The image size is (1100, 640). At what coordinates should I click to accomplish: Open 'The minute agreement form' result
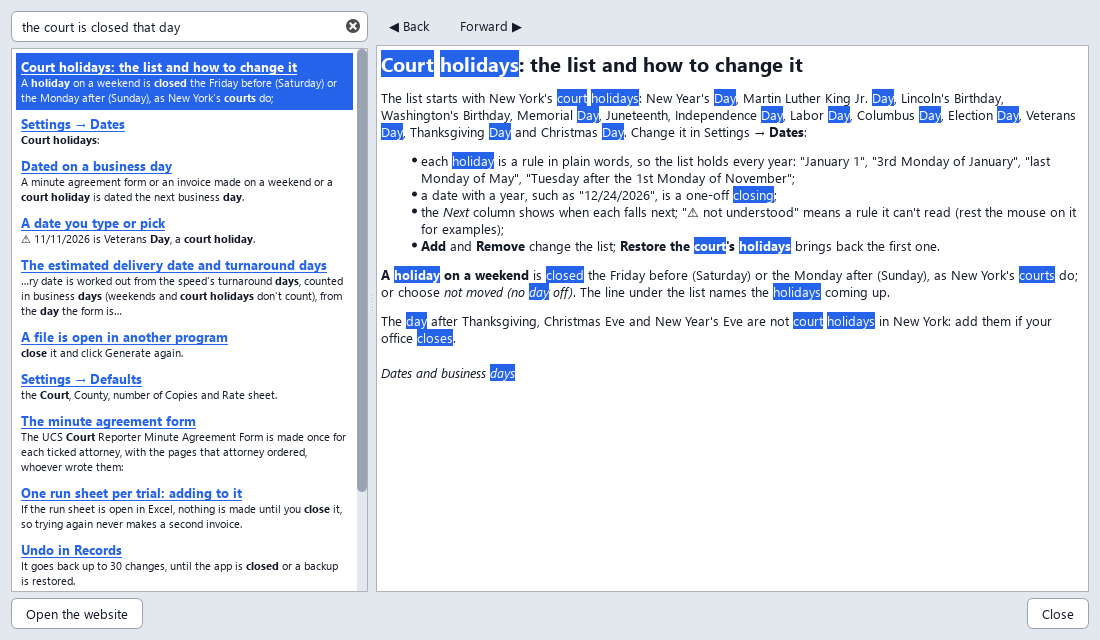(x=108, y=422)
